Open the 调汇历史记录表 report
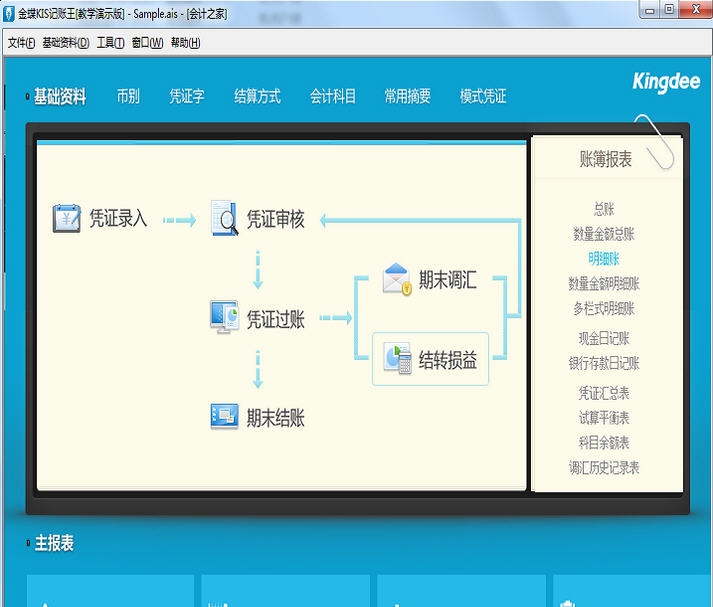Image resolution: width=713 pixels, height=607 pixels. pos(604,467)
